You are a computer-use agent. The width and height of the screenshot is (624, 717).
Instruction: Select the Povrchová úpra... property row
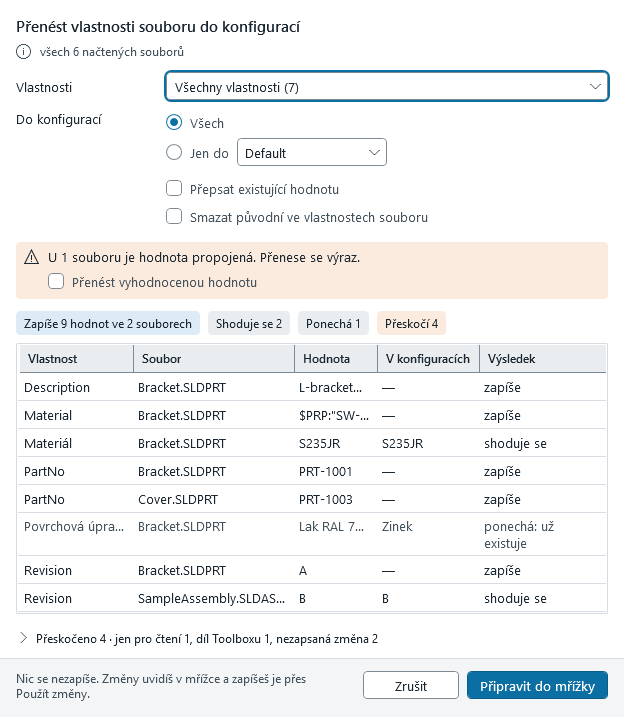click(x=312, y=534)
